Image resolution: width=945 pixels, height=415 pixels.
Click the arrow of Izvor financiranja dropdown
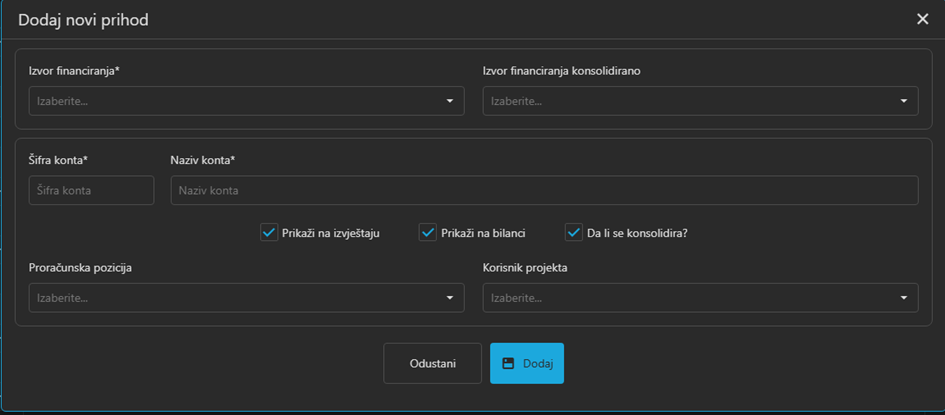[450, 101]
